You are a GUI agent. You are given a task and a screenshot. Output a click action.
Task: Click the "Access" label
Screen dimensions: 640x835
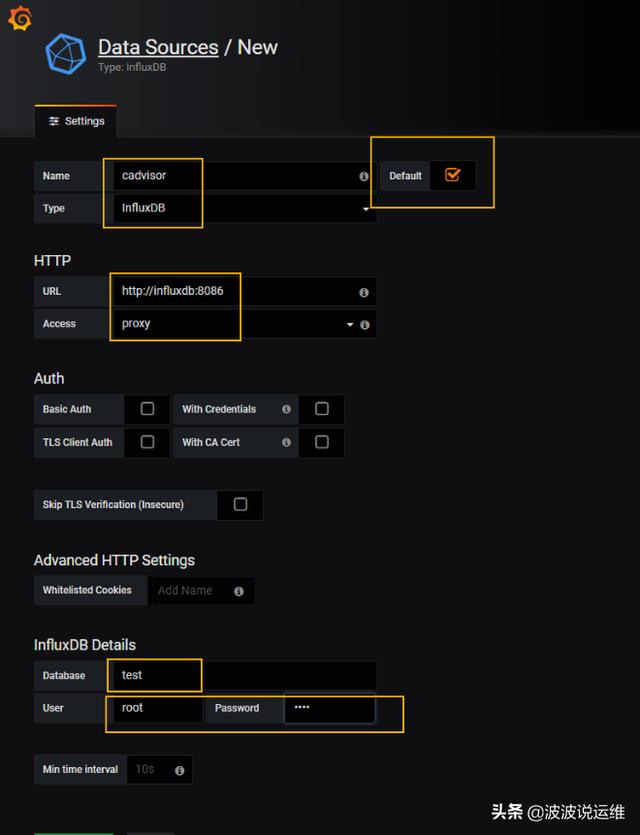[x=60, y=324]
